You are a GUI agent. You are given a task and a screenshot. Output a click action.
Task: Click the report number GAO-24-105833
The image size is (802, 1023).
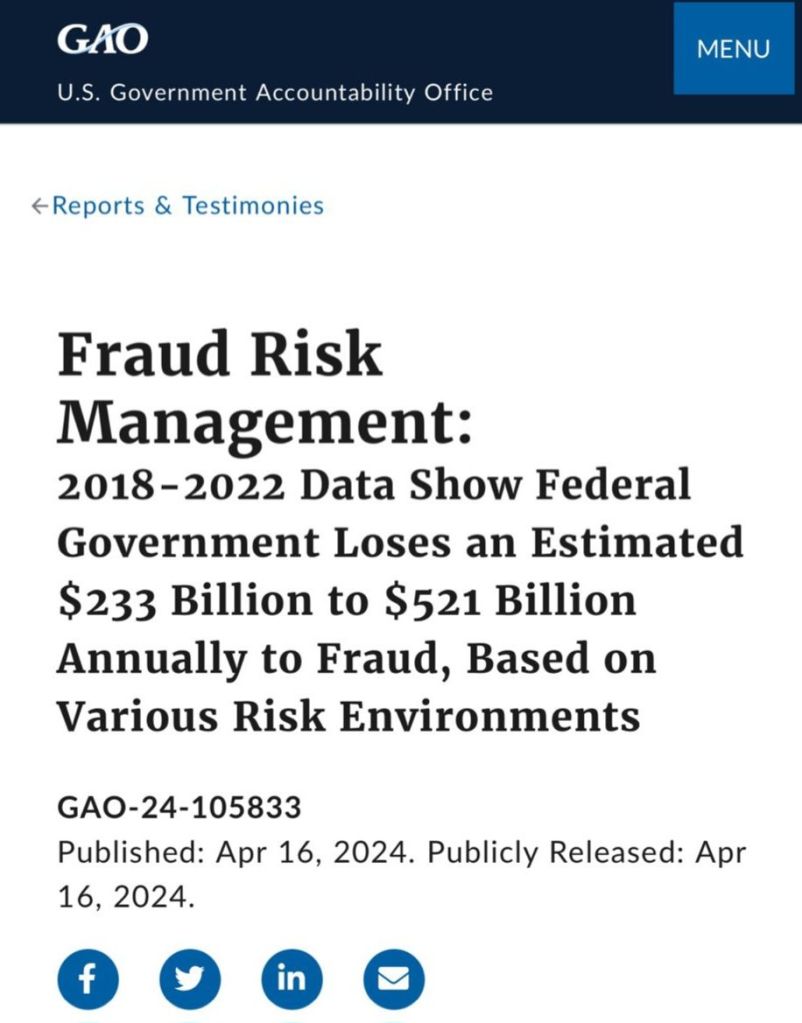coord(179,806)
